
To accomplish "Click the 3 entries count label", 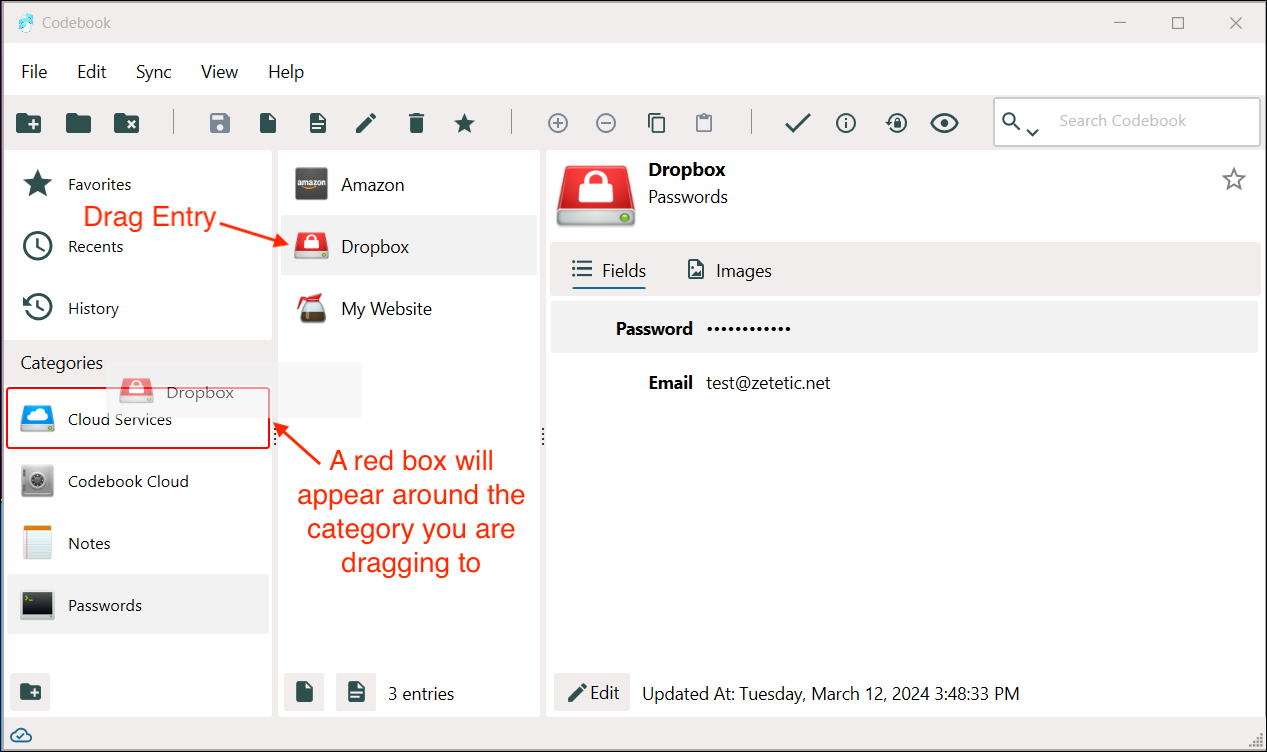I will click(421, 693).
